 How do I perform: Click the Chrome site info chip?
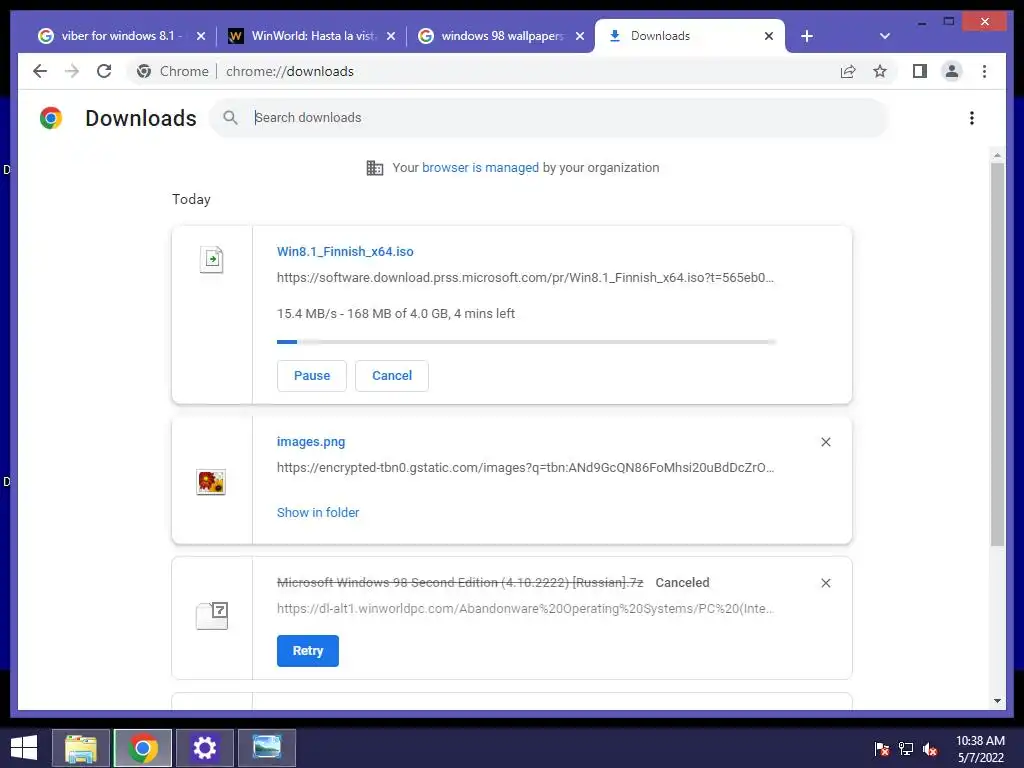tap(172, 71)
